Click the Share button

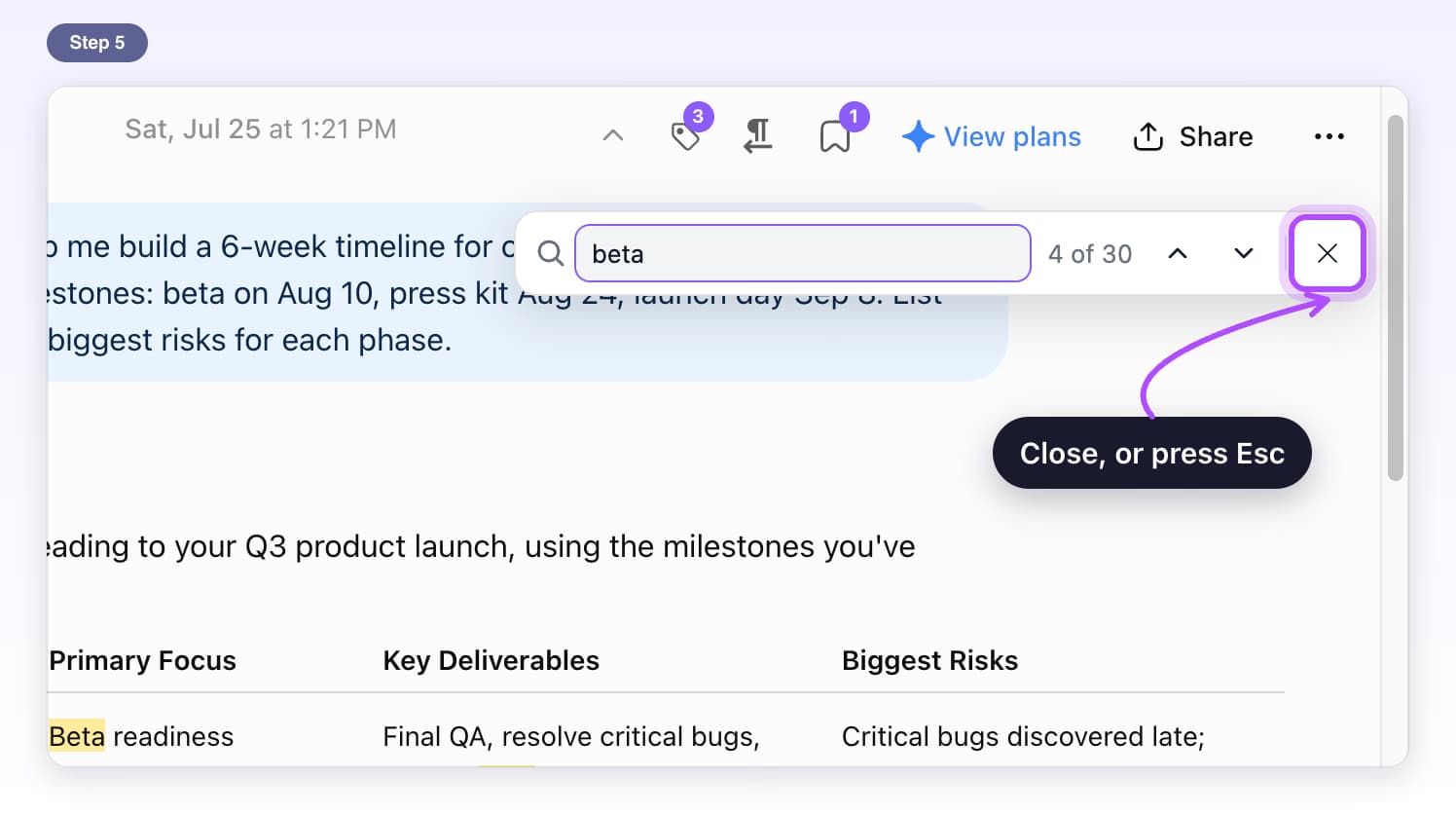[x=1193, y=136]
